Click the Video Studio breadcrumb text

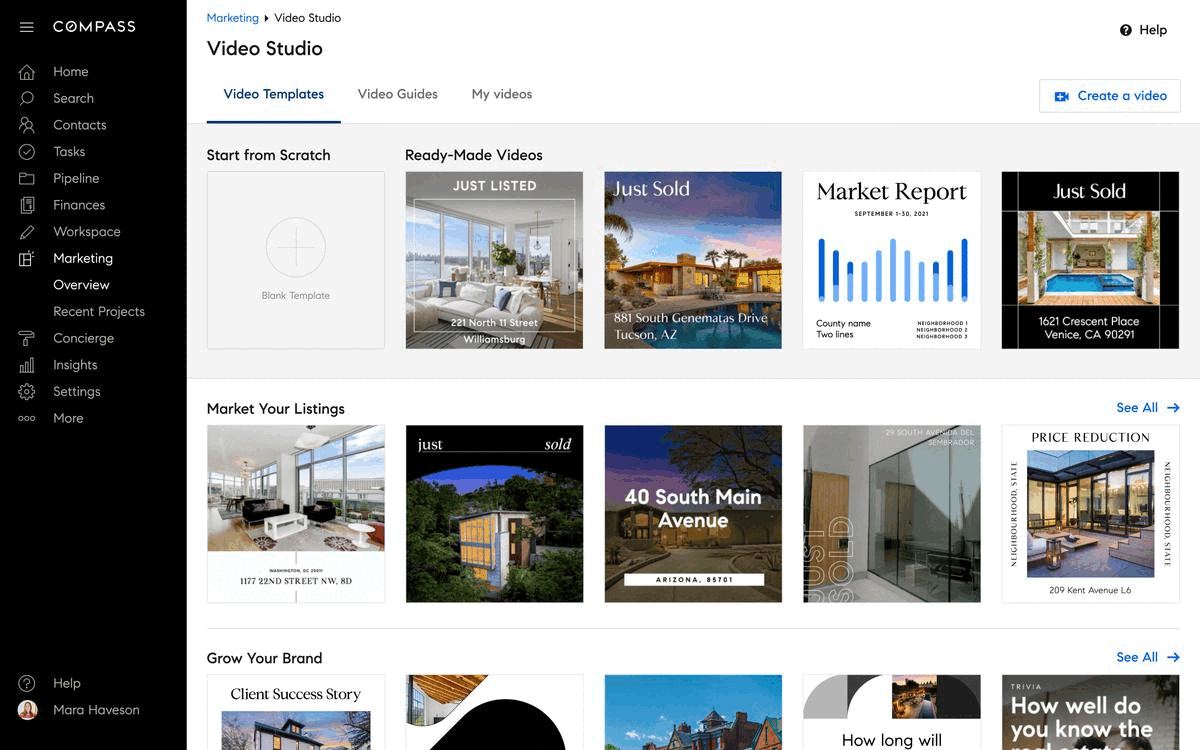(x=307, y=18)
